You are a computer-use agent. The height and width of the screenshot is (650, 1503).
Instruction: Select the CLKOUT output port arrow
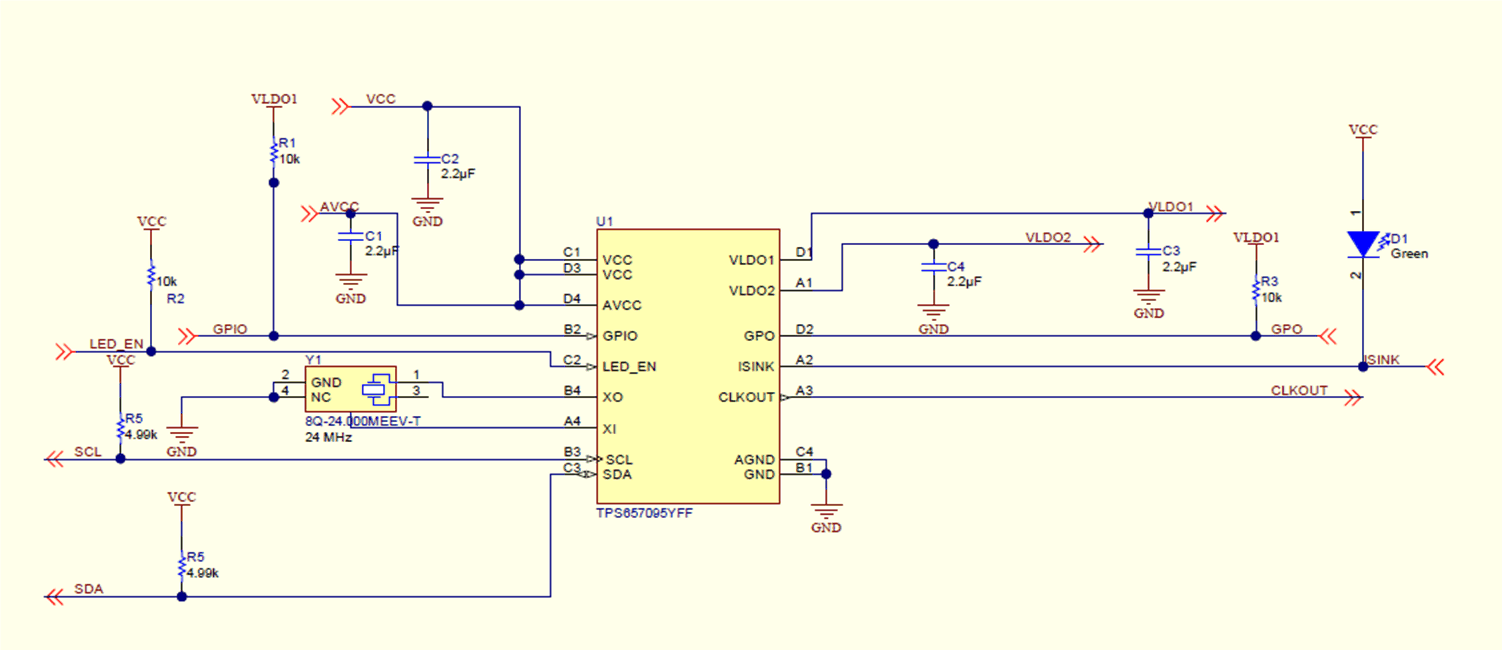point(1353,398)
